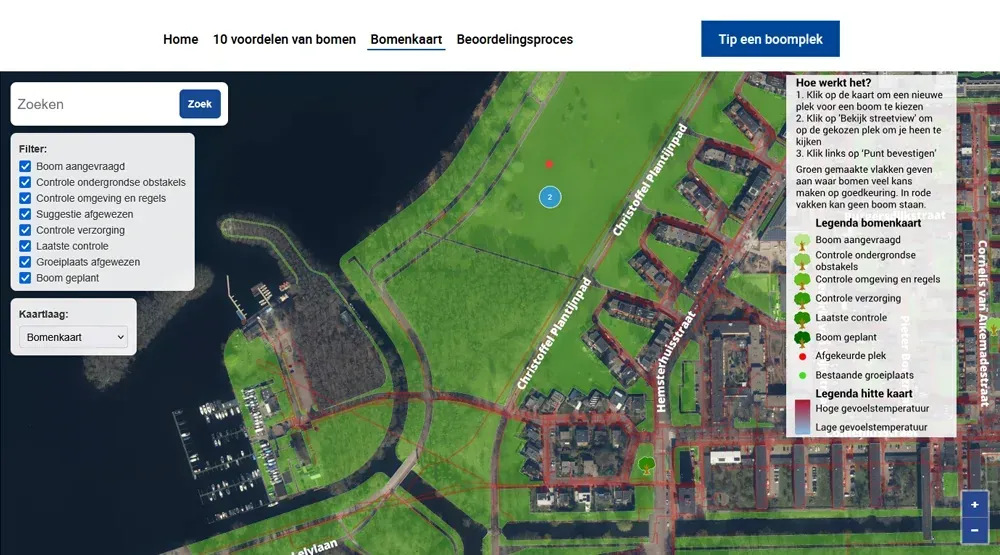Toggle Controle verzorging filter
Viewport: 1000px width, 555px height.
[25, 230]
